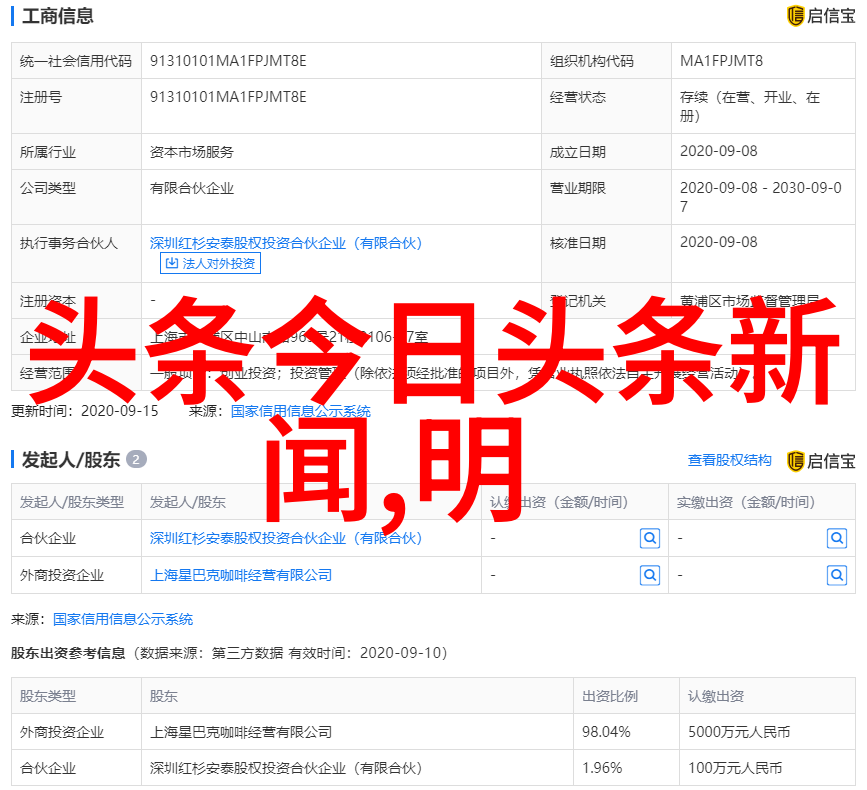The height and width of the screenshot is (790, 867).
Task: Click the 发起人/股东 section heading
Action: pyautogui.click(x=71, y=460)
